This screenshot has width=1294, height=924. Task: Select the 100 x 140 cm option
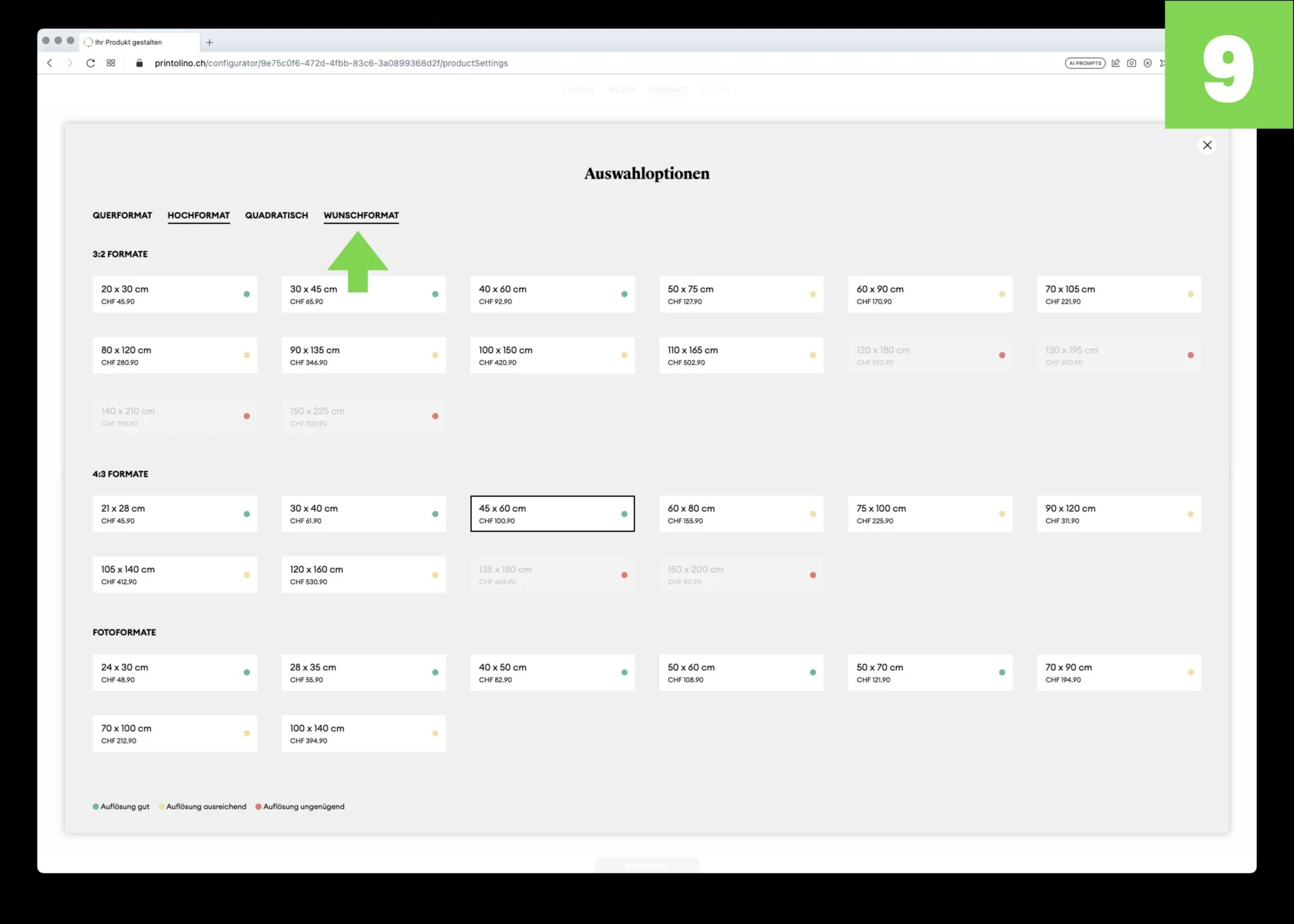click(x=363, y=734)
